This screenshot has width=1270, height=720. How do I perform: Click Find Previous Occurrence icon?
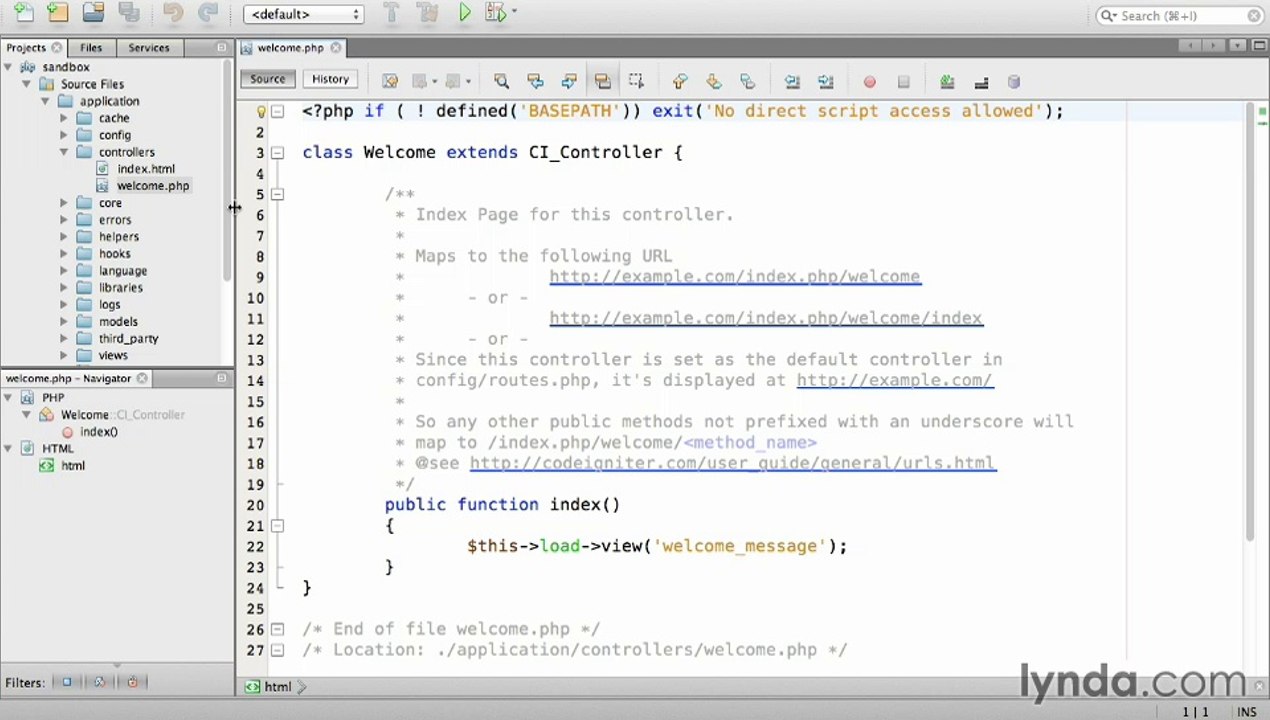coord(535,81)
